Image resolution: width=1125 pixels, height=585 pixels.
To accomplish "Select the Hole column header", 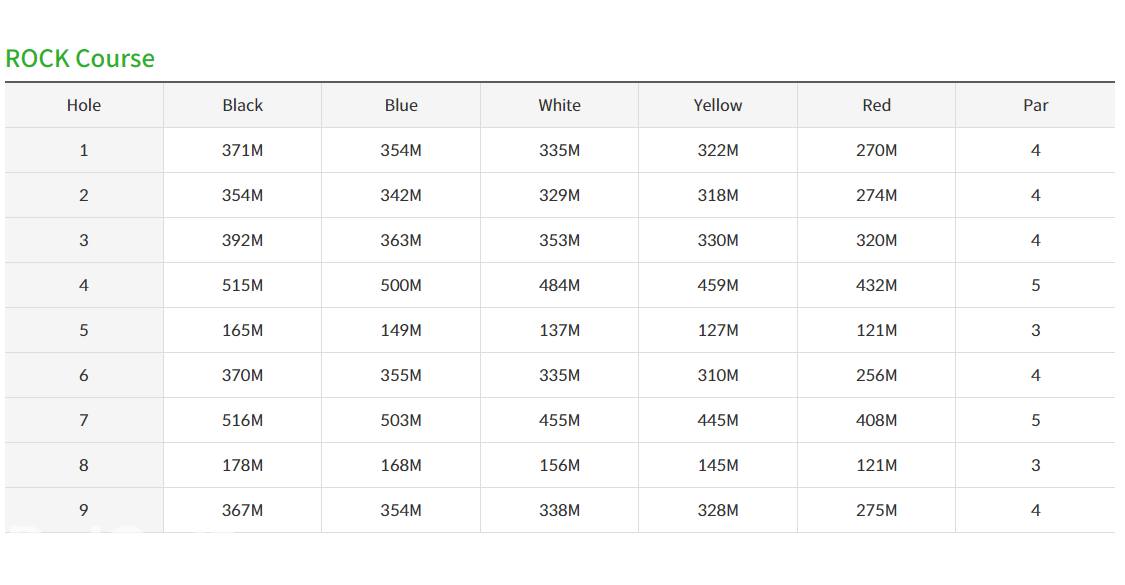I will [84, 105].
